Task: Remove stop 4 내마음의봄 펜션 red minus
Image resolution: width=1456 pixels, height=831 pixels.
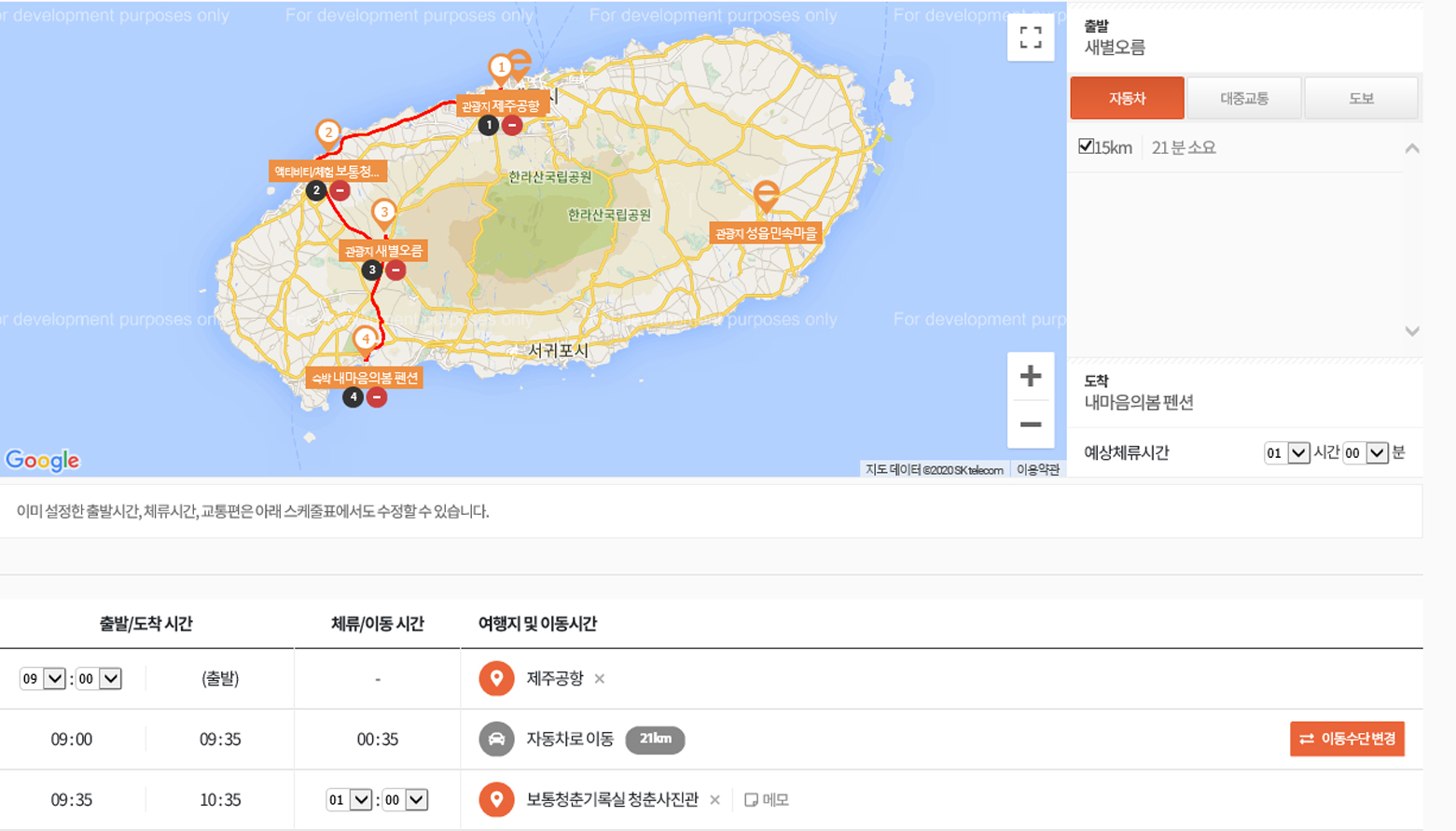Action: click(x=376, y=397)
